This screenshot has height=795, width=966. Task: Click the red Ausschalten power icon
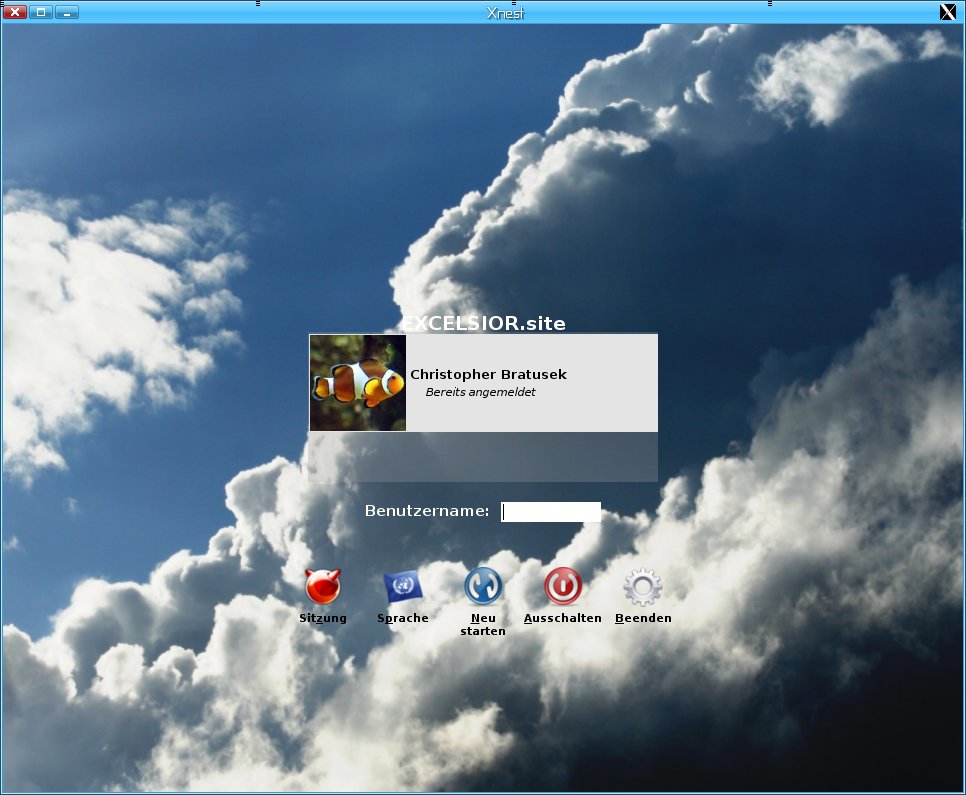[563, 586]
